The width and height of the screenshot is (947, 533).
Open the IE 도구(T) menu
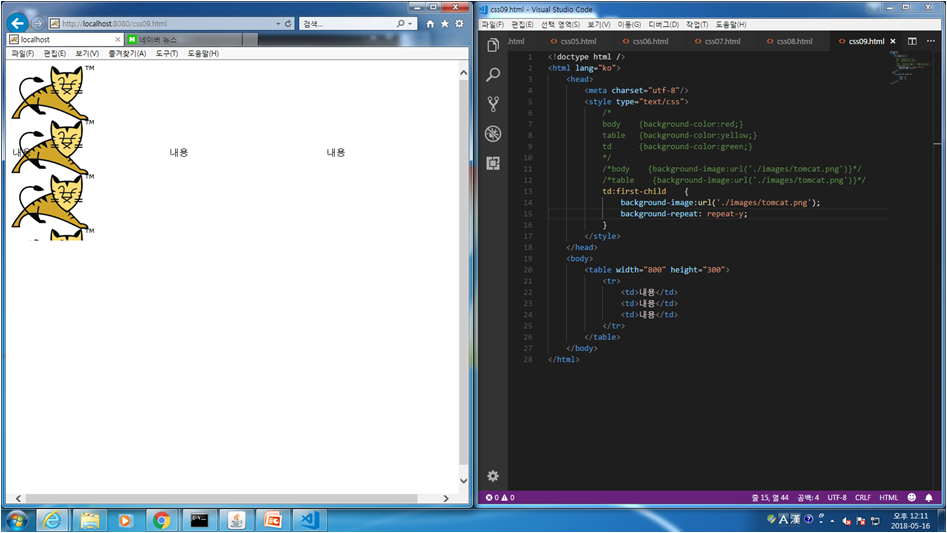tap(167, 53)
